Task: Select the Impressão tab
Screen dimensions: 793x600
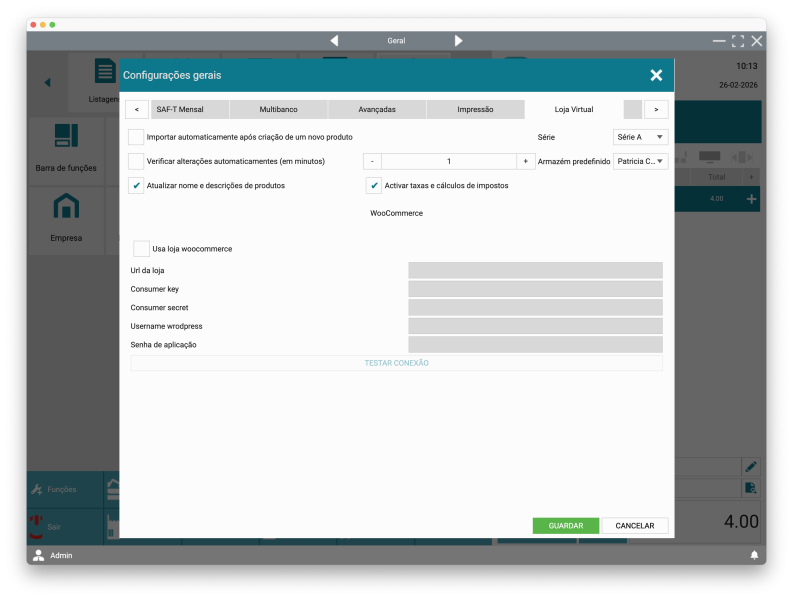Action: (x=475, y=109)
